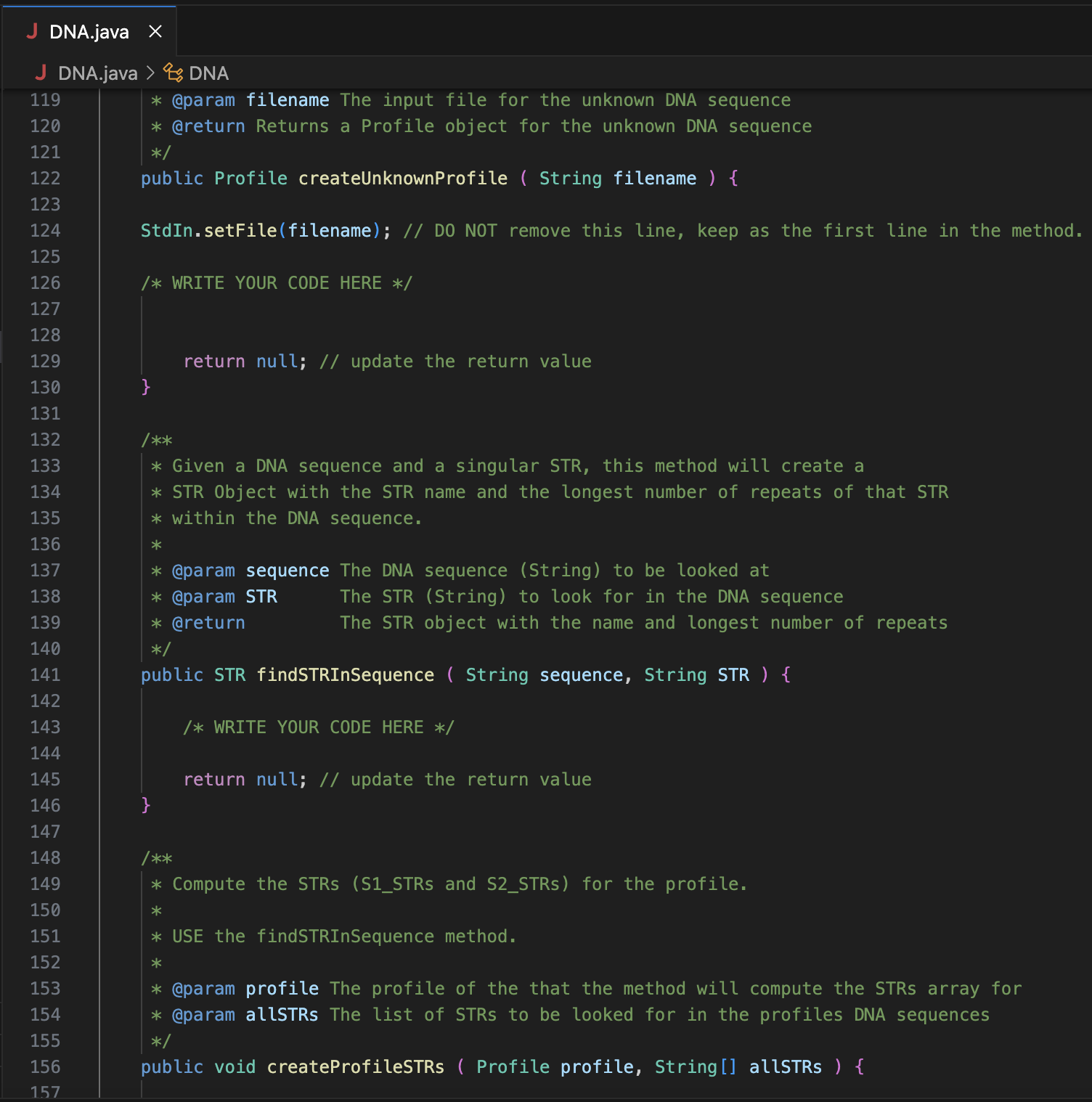Click the null keyword on line 129
This screenshot has height=1102, width=1092.
point(277,362)
